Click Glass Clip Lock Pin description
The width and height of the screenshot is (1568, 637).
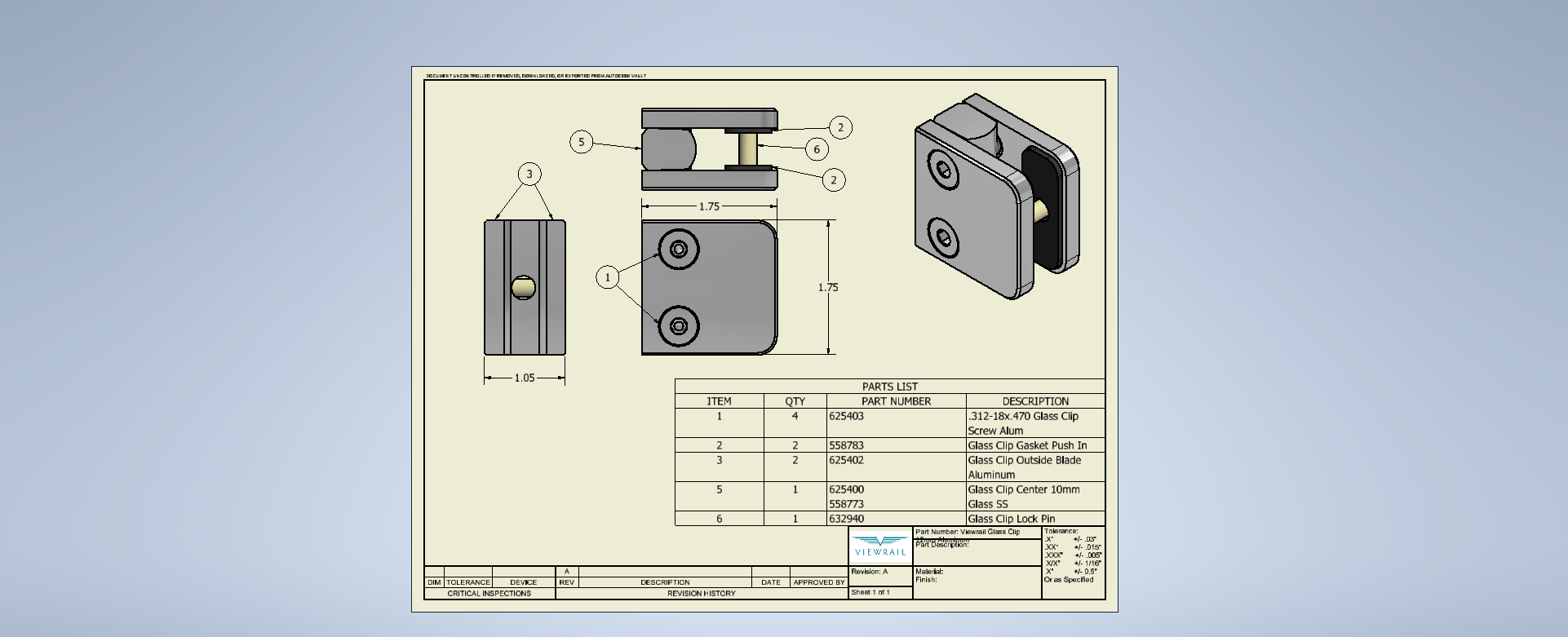(1011, 519)
